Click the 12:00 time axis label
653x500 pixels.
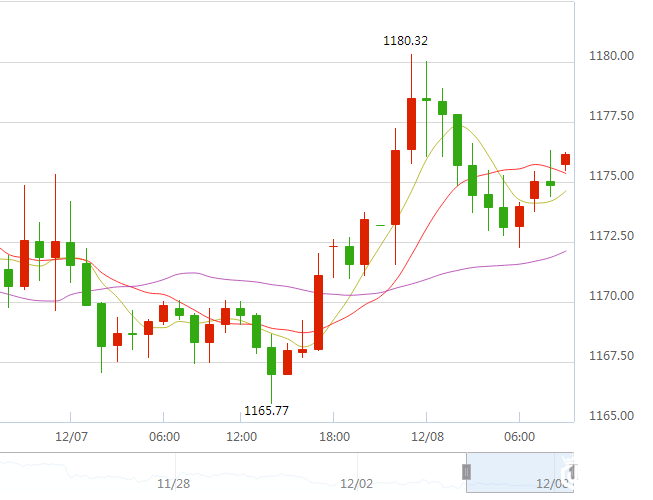click(242, 437)
